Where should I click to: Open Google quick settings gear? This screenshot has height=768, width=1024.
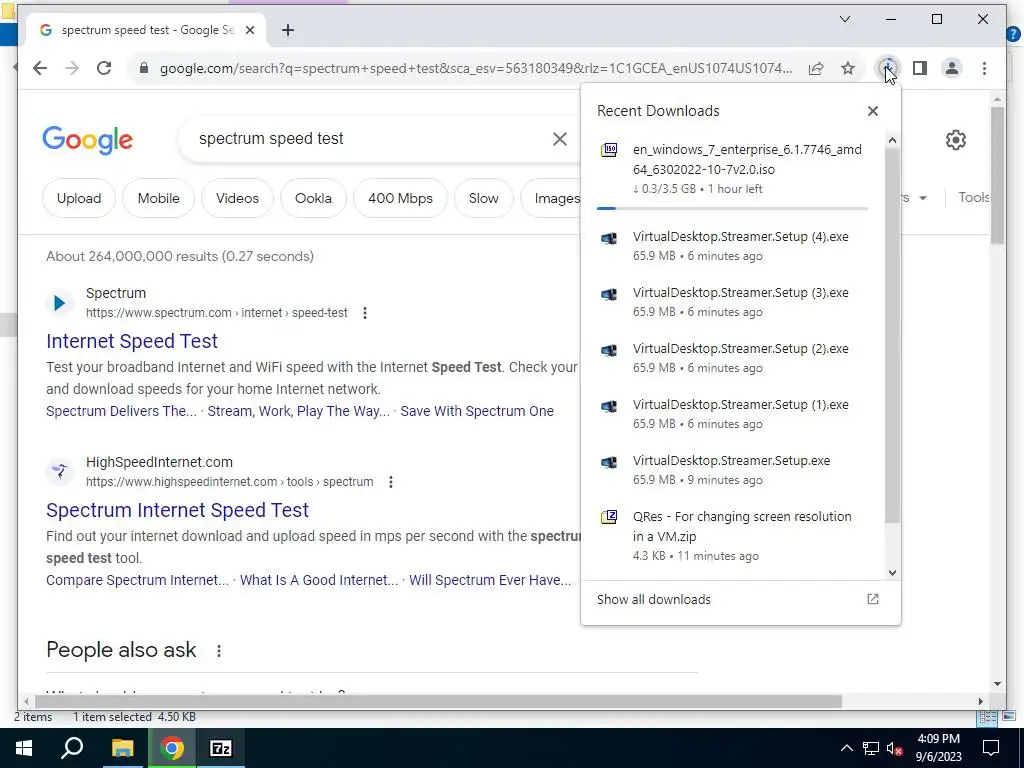pos(955,139)
